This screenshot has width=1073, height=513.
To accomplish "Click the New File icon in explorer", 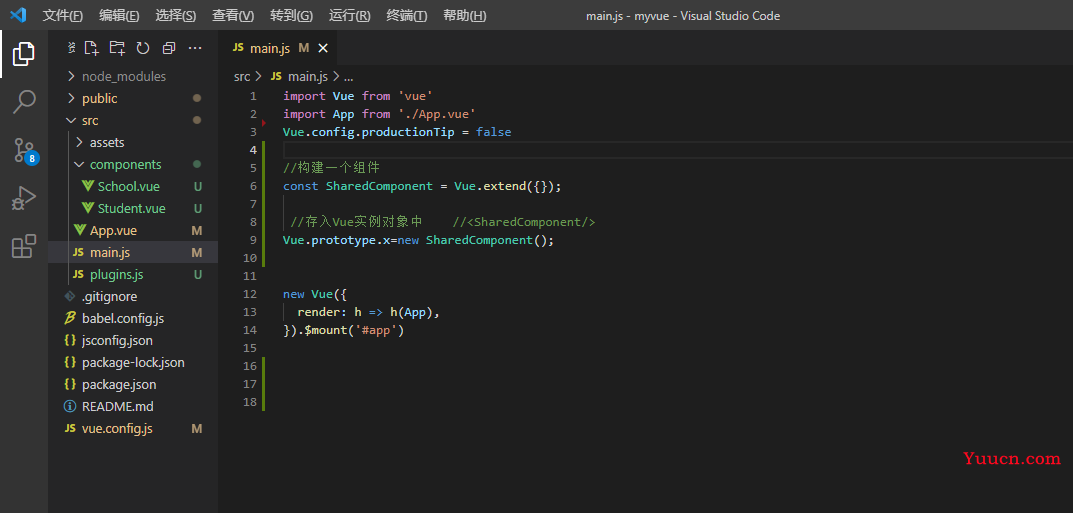I will 91,48.
